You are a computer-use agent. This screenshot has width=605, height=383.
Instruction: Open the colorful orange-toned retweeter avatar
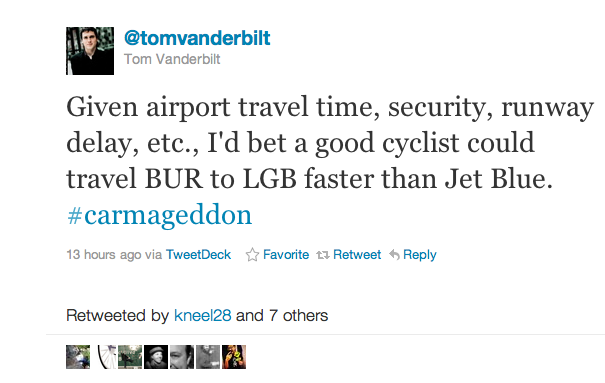[x=234, y=357]
